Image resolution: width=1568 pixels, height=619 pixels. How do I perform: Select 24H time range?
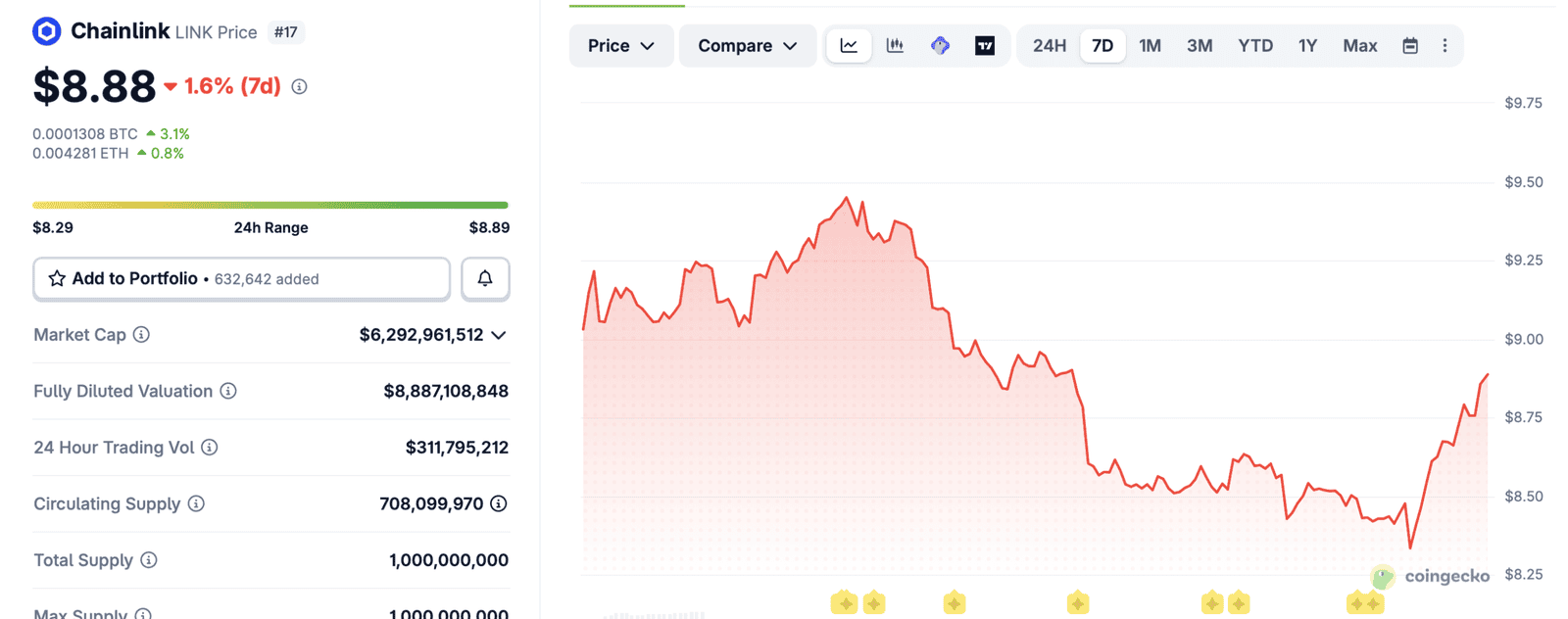1050,46
